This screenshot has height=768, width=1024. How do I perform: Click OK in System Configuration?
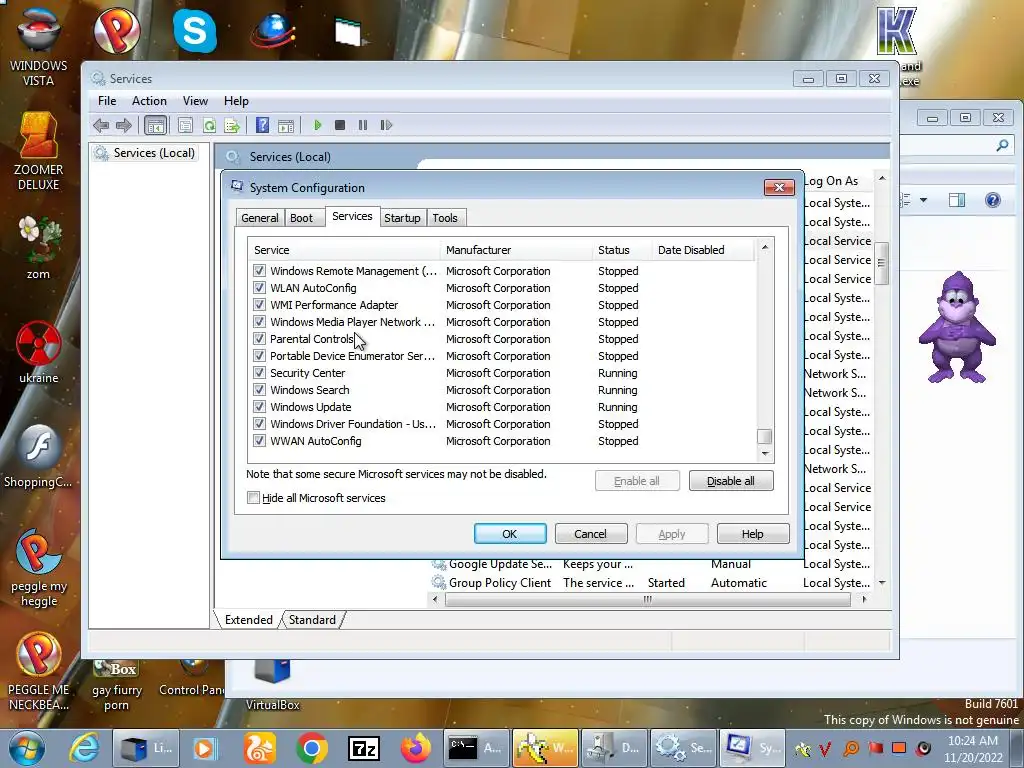point(510,534)
